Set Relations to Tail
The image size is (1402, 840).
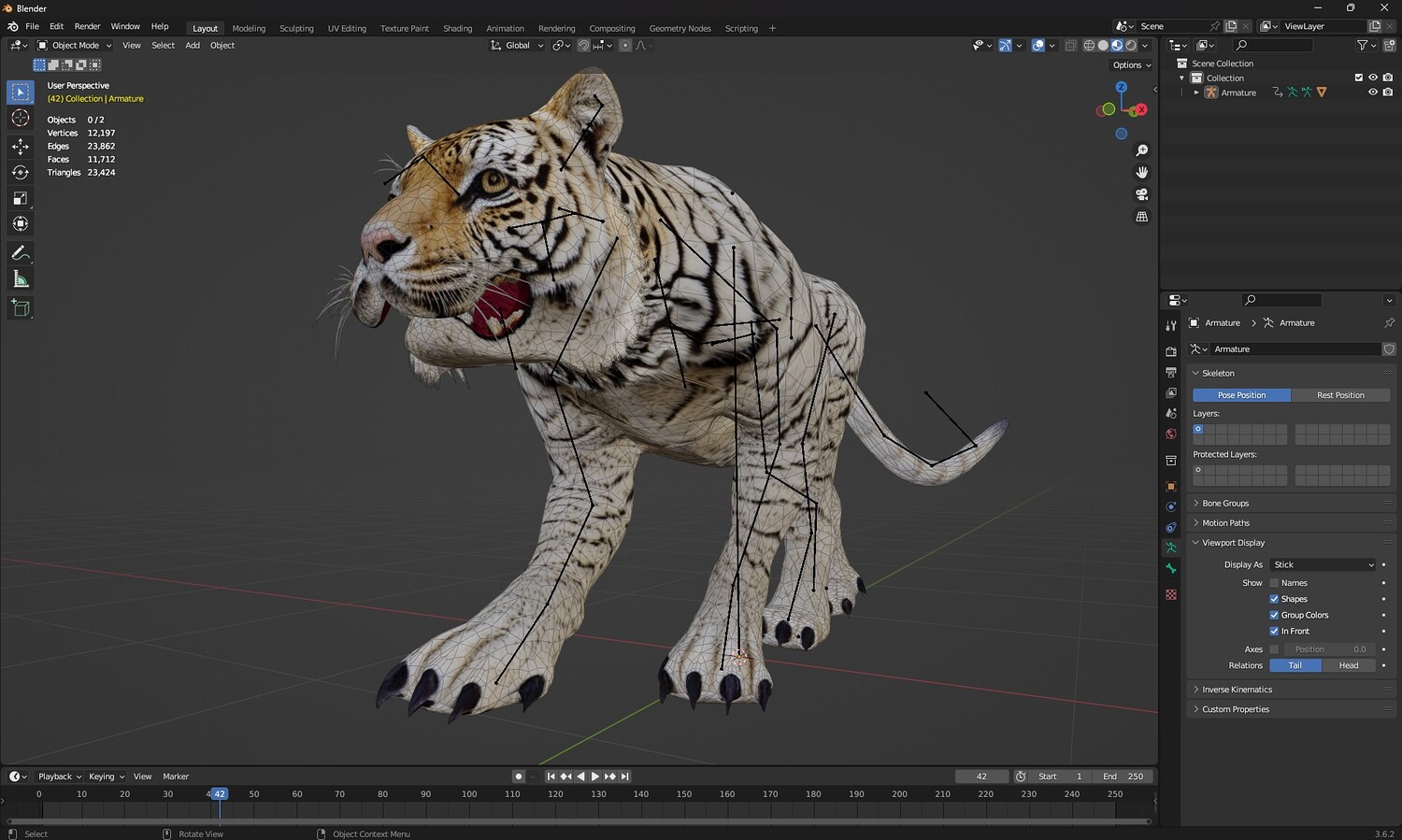(1295, 665)
